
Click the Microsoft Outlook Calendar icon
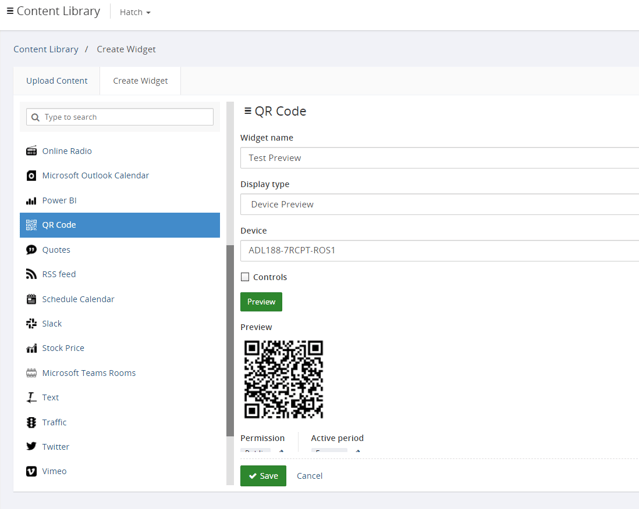tap(31, 176)
